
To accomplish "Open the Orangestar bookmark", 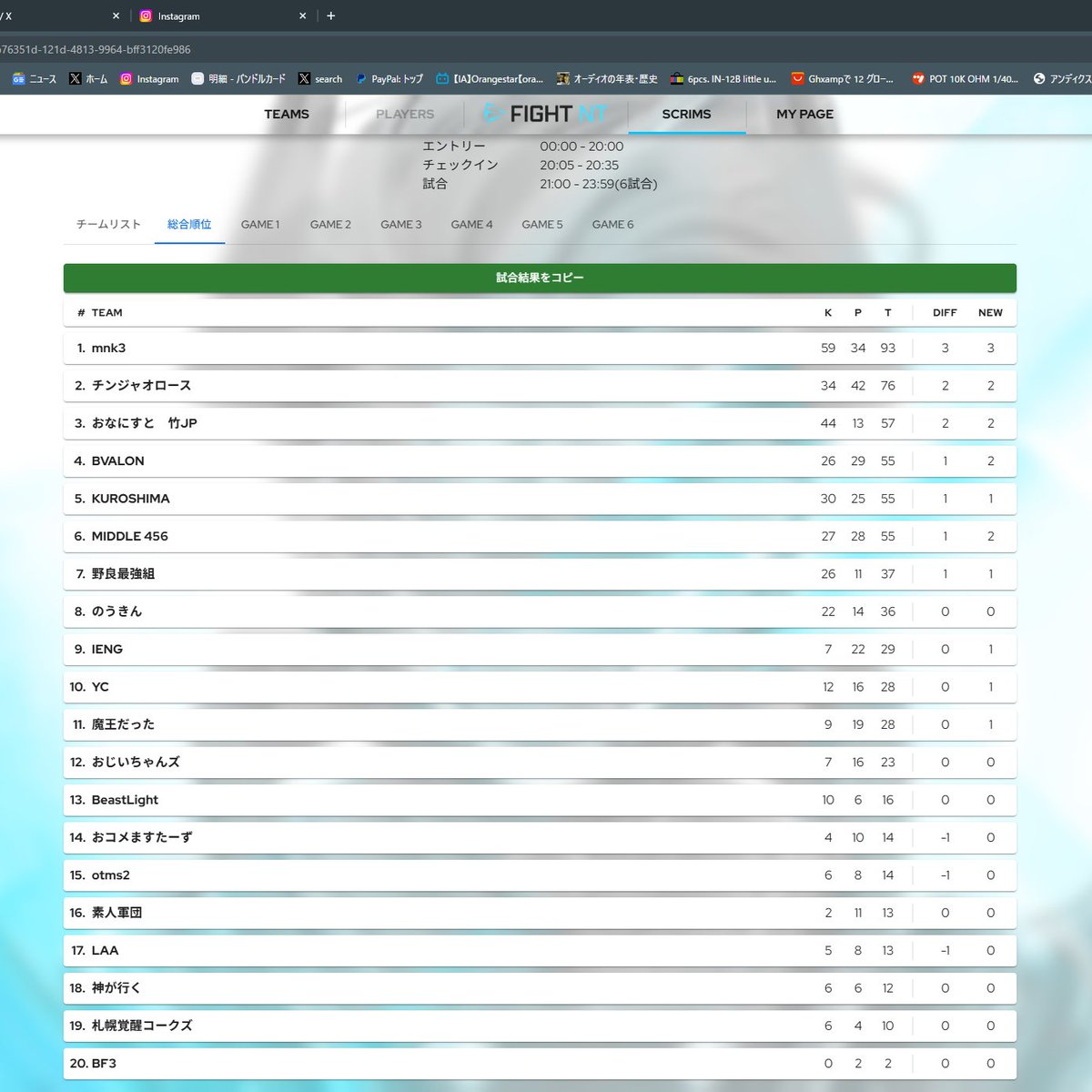I will click(x=490, y=79).
